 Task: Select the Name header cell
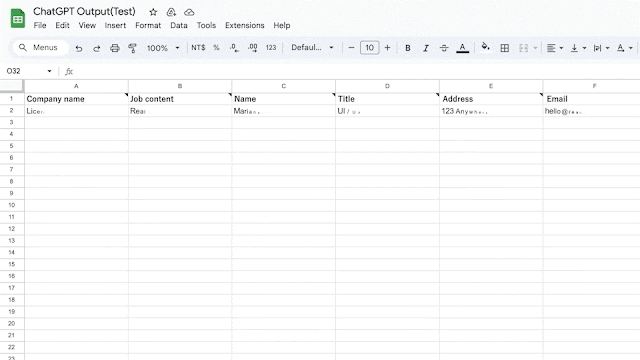click(284, 99)
